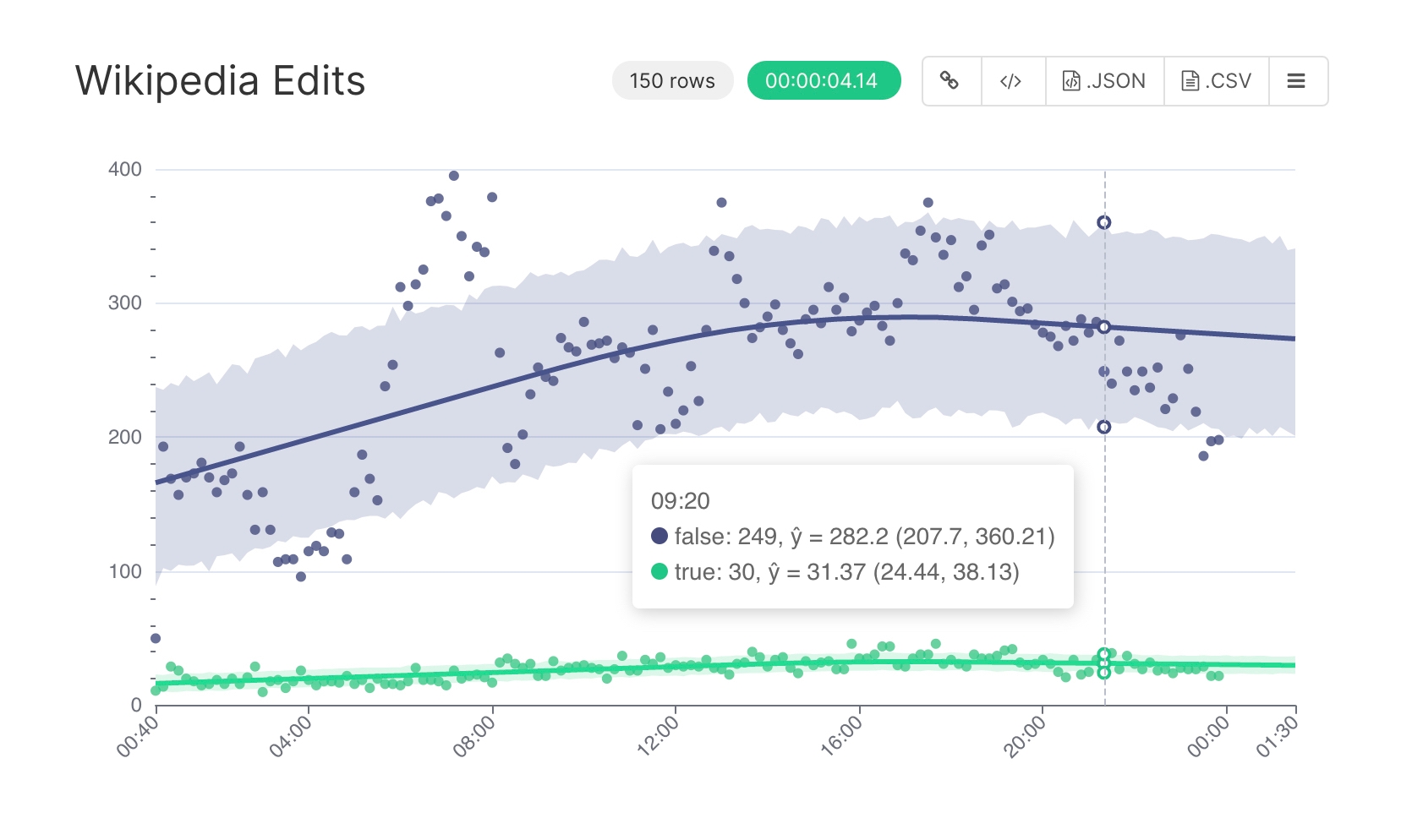Click the 00:40 x-axis label
This screenshot has height=840, width=1412.
click(137, 735)
